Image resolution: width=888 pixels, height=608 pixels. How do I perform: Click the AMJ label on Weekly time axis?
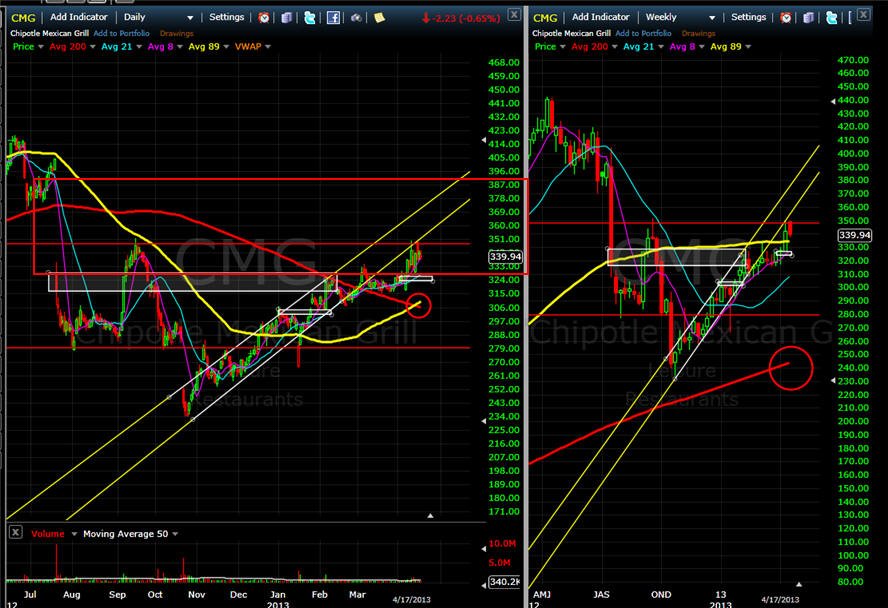click(x=542, y=594)
